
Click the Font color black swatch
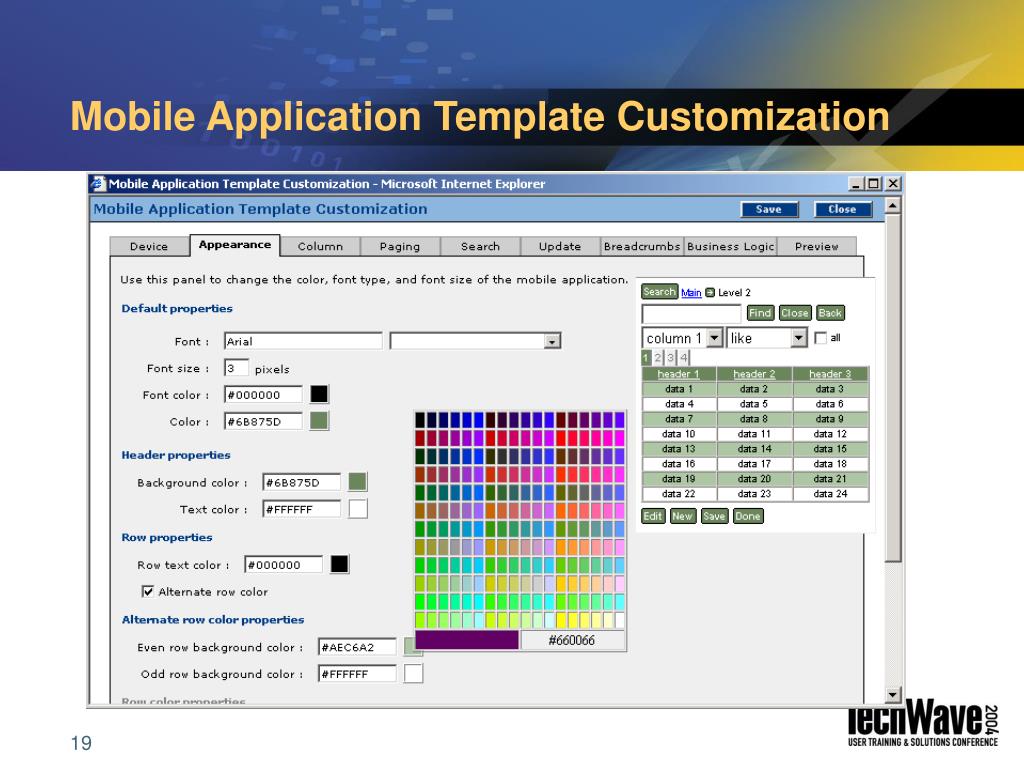coord(319,394)
